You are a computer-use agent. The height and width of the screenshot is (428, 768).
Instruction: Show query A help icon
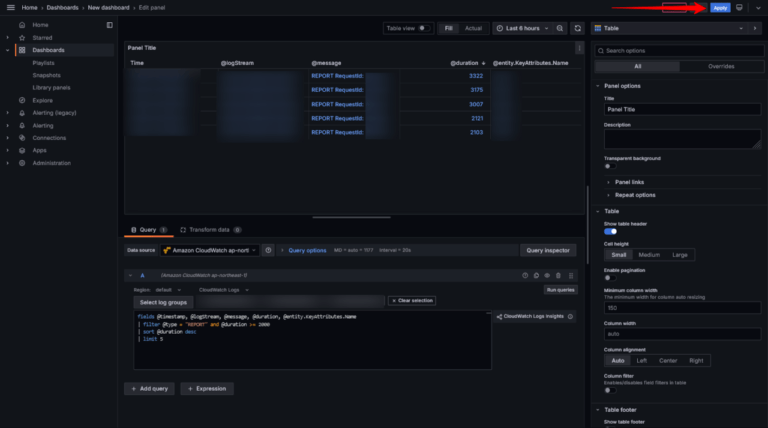(525, 276)
